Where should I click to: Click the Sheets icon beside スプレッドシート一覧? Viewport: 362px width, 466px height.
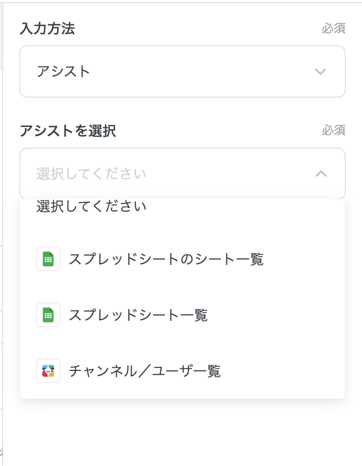48,315
